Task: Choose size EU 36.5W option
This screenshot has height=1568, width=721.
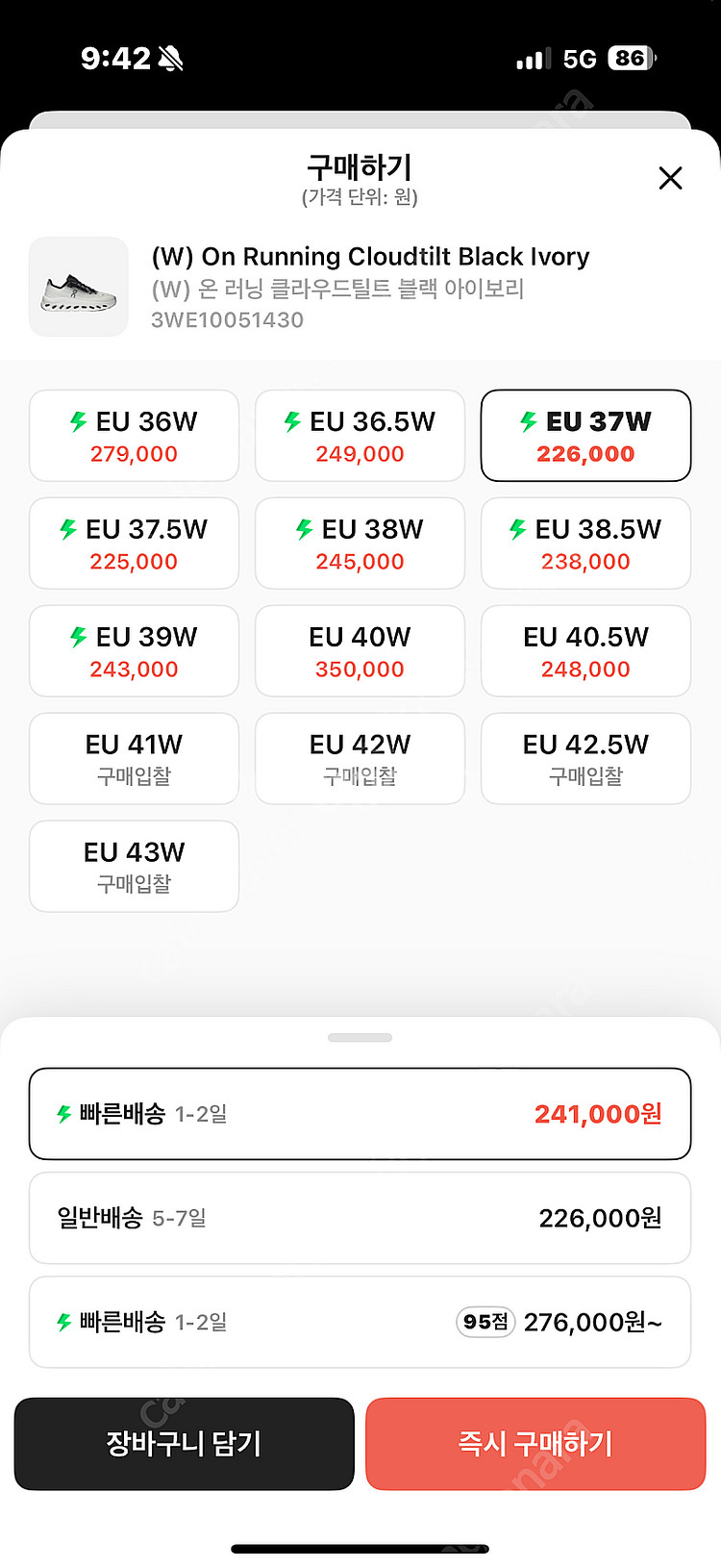Action: pyautogui.click(x=360, y=436)
